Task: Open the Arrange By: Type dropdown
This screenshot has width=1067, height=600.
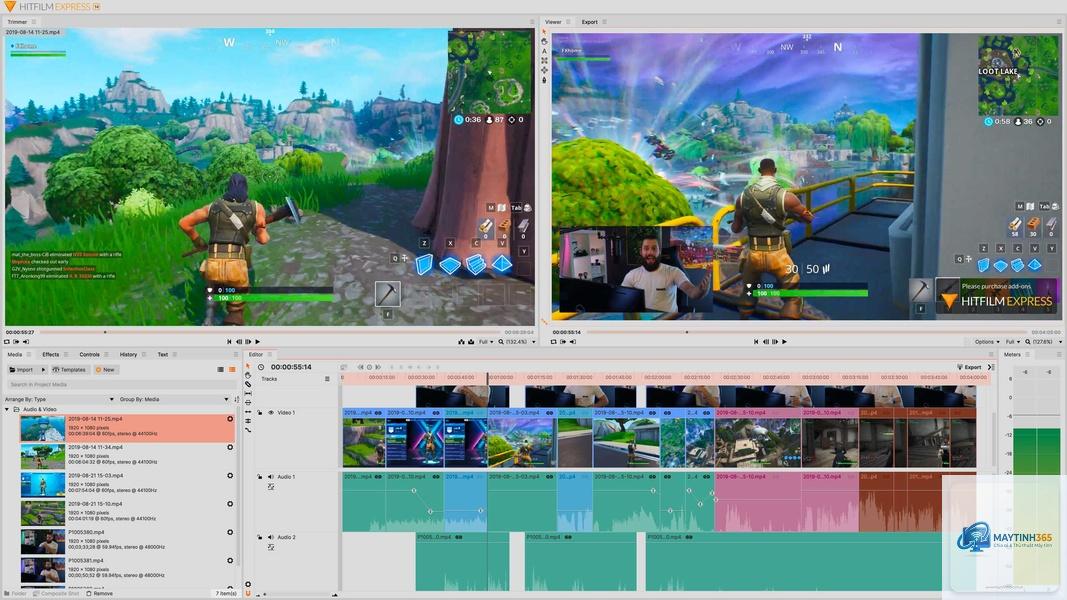Action: (x=59, y=399)
